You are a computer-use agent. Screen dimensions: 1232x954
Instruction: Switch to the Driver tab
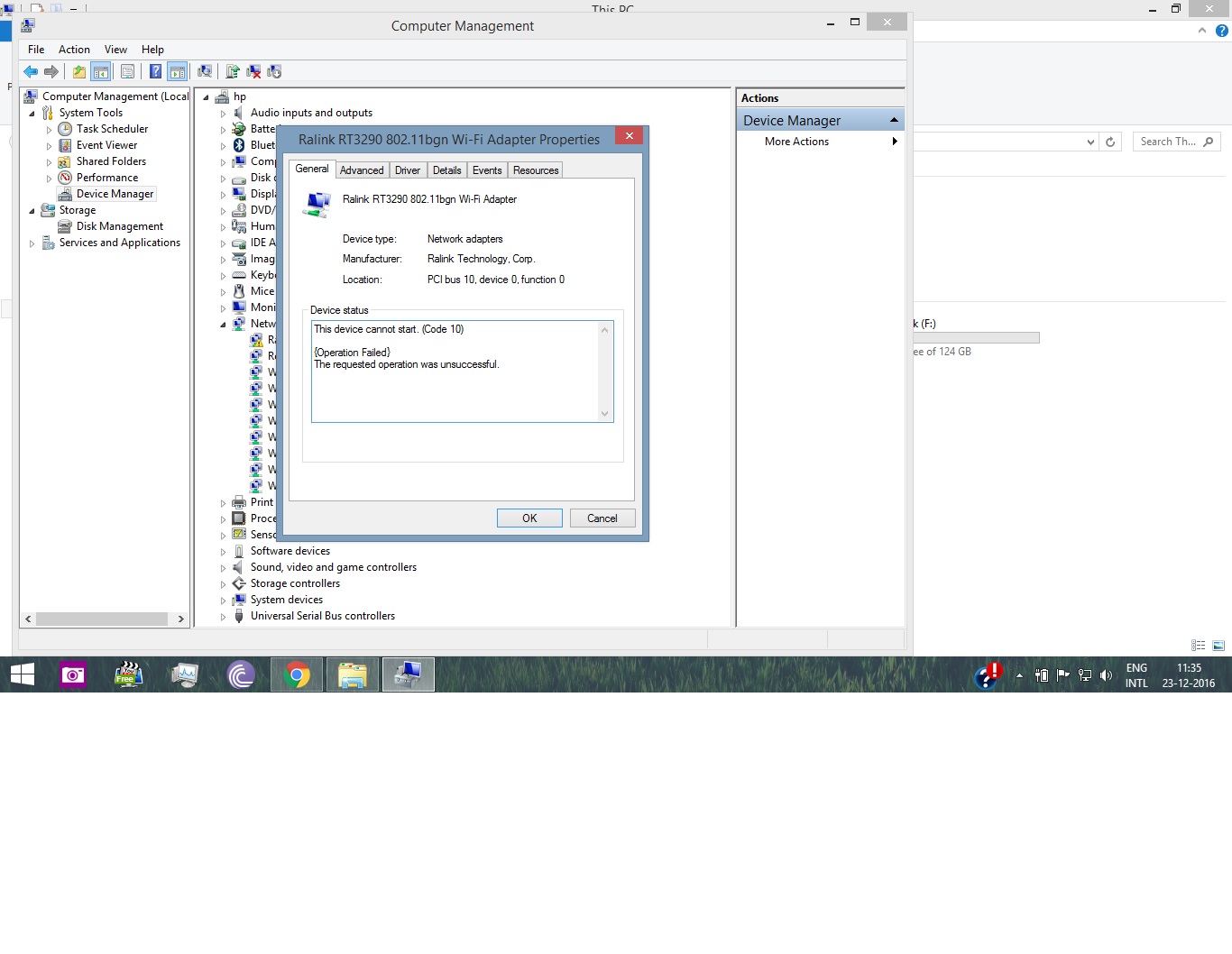(407, 170)
